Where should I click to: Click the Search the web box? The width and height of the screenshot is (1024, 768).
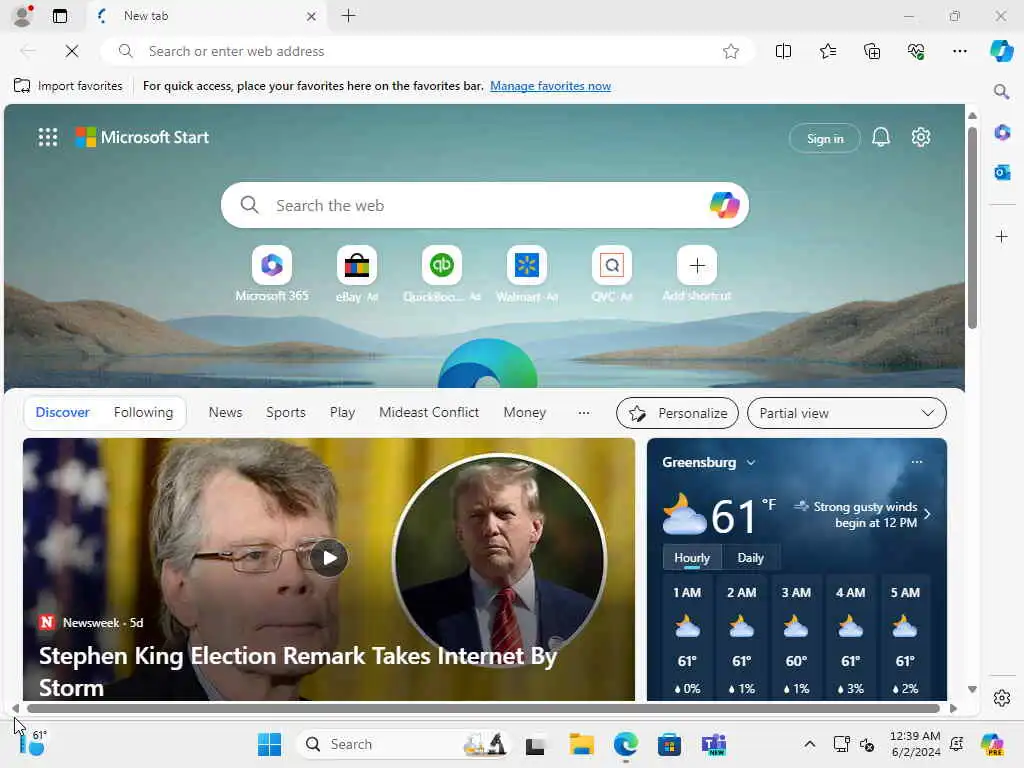click(x=485, y=205)
